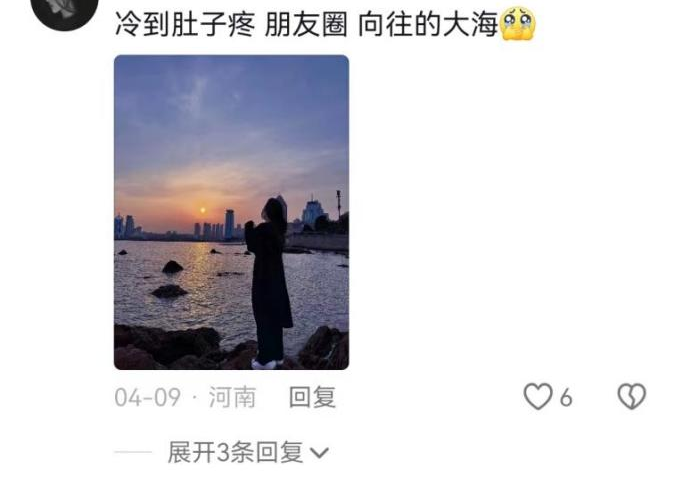Viewport: 683px width, 477px height.
Task: Tap the 朋友圈 words in comment
Action: pos(306,24)
